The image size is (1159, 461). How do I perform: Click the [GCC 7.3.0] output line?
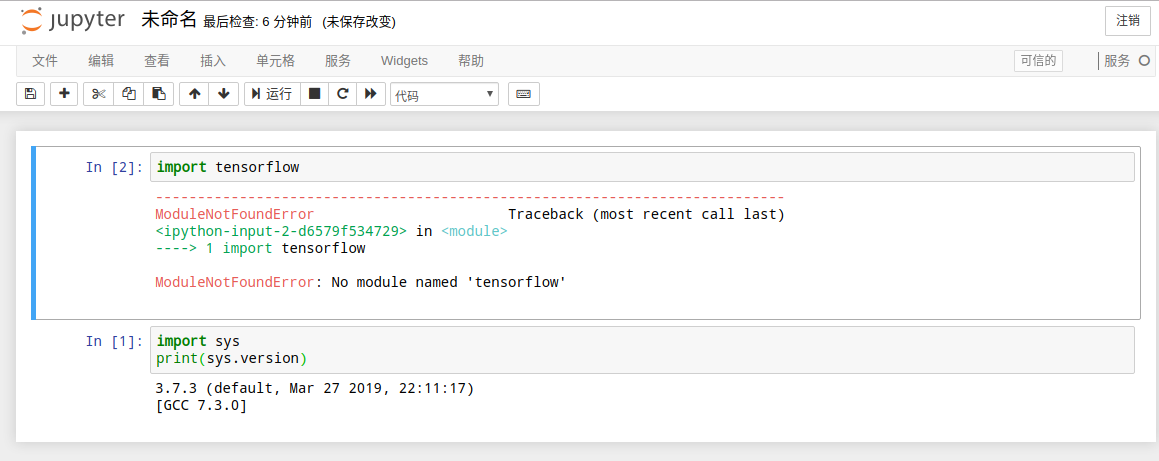(201, 406)
